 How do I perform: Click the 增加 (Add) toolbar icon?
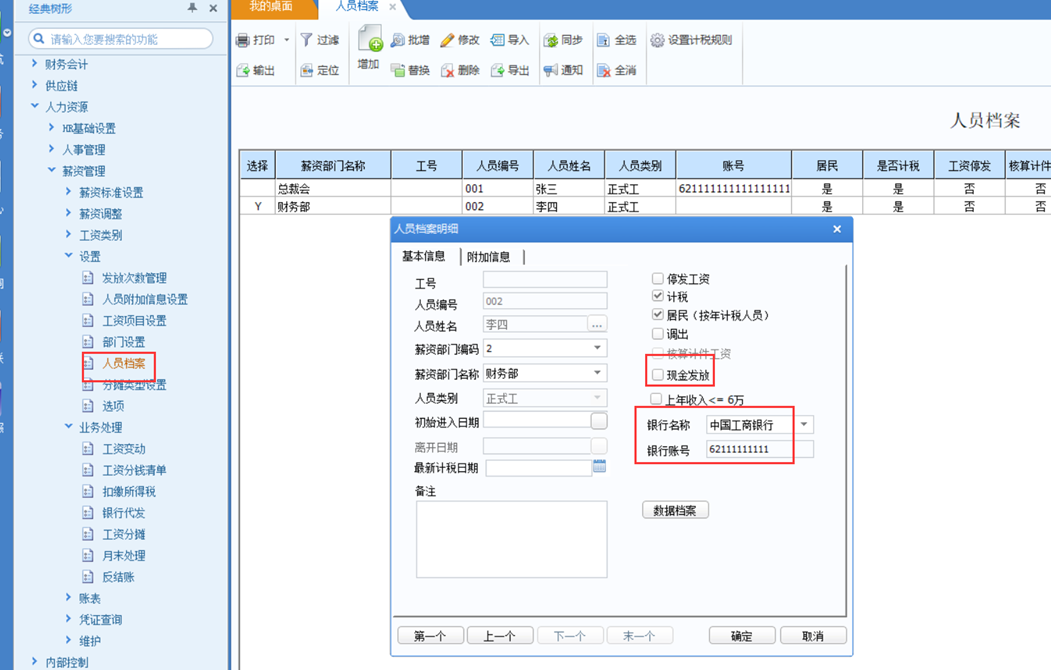pos(370,42)
